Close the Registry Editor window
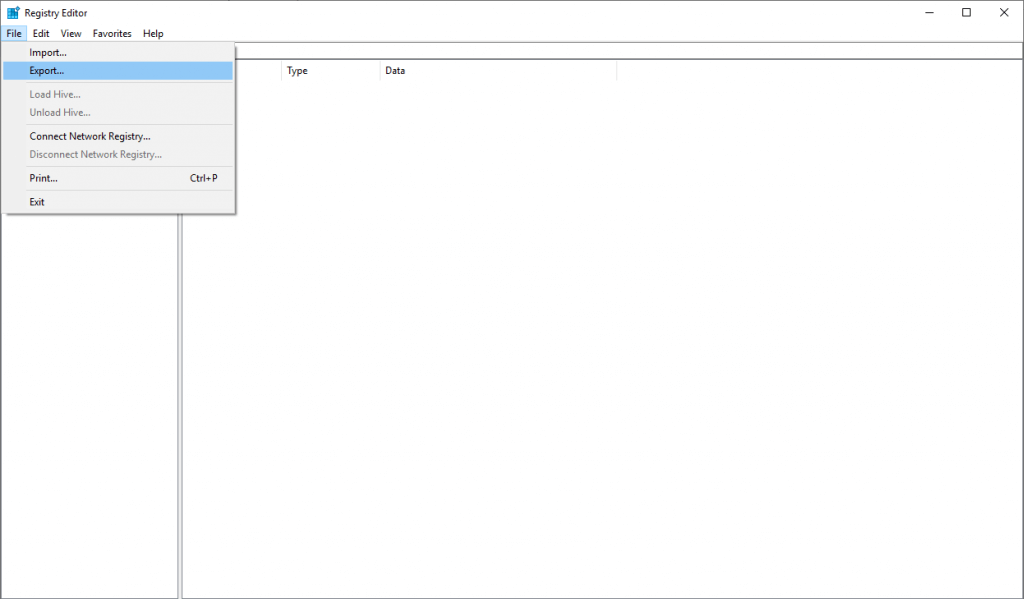The image size is (1024, 599). point(1004,12)
